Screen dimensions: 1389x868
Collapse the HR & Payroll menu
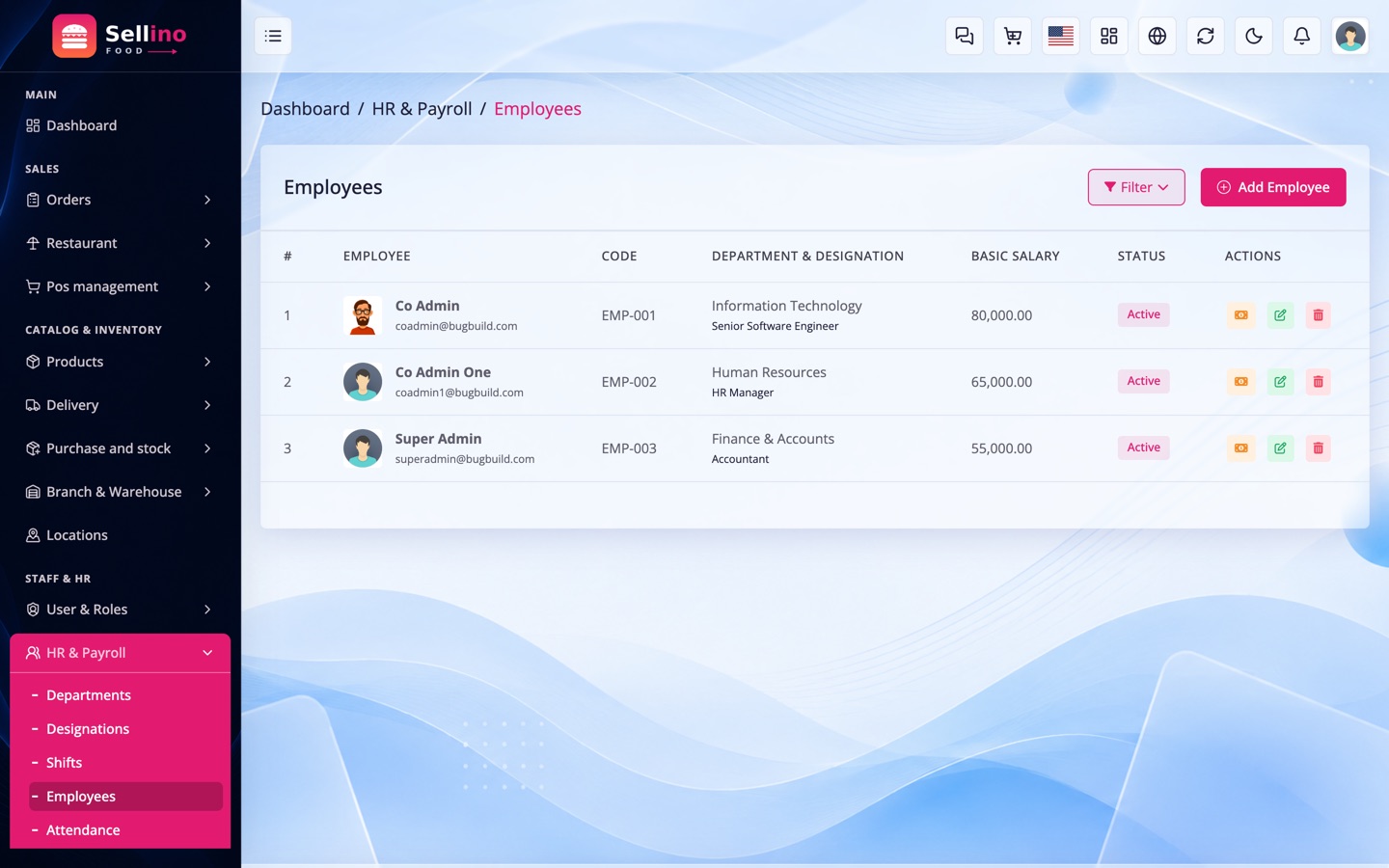tap(120, 653)
